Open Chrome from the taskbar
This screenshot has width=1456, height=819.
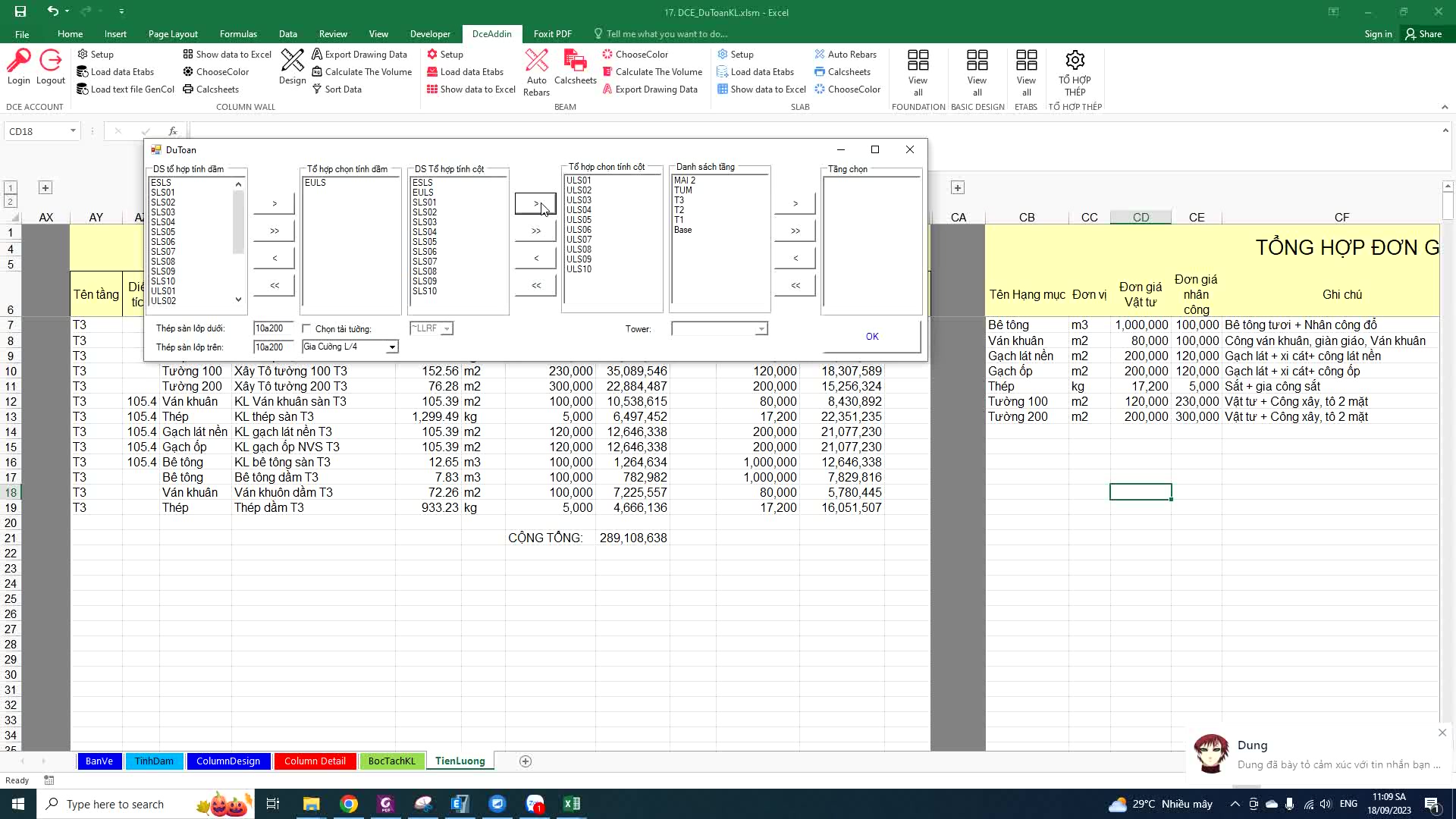[349, 804]
